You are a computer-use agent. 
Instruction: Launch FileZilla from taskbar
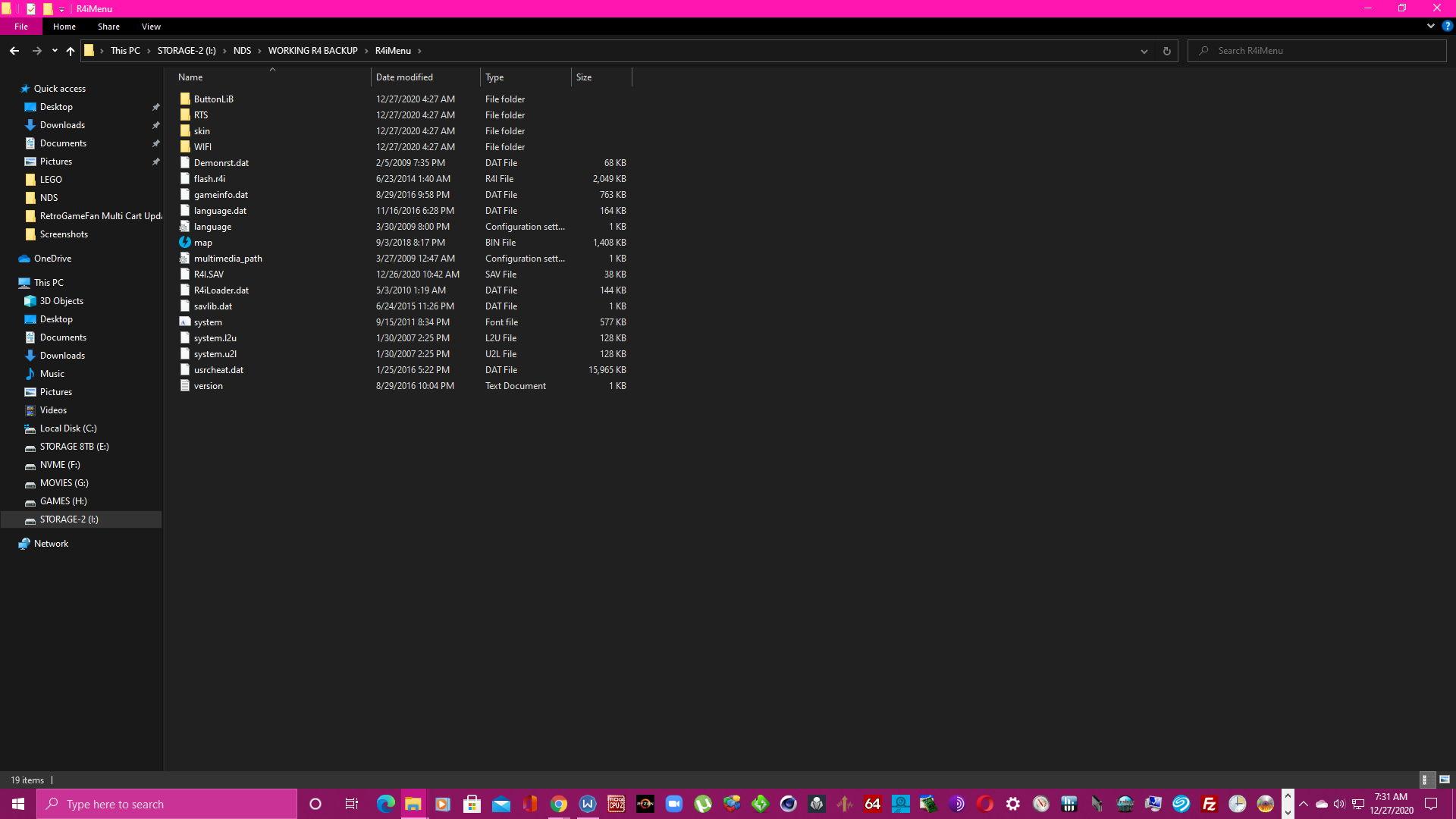point(1210,804)
